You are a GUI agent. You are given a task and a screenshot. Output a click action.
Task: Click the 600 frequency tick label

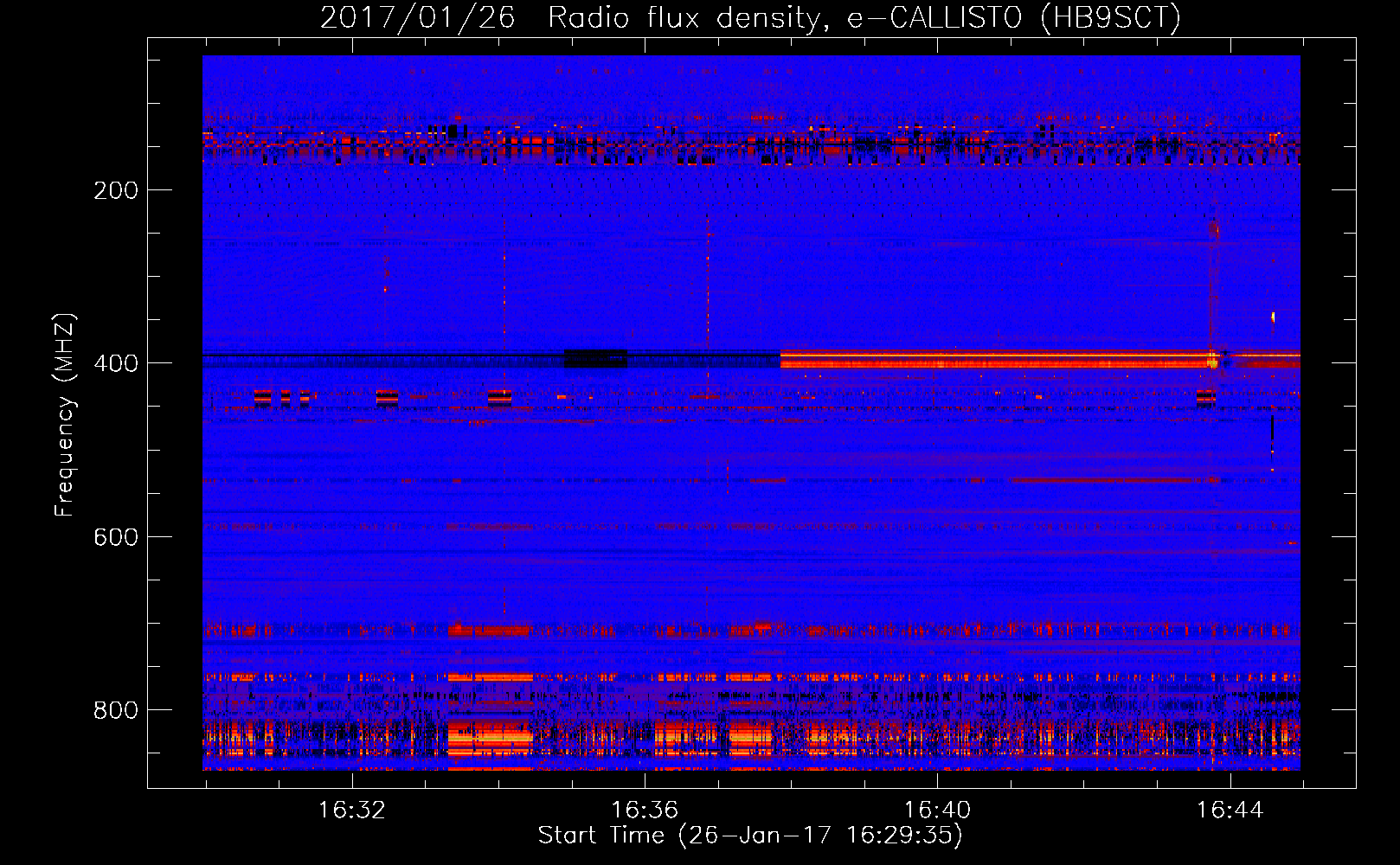tap(116, 537)
